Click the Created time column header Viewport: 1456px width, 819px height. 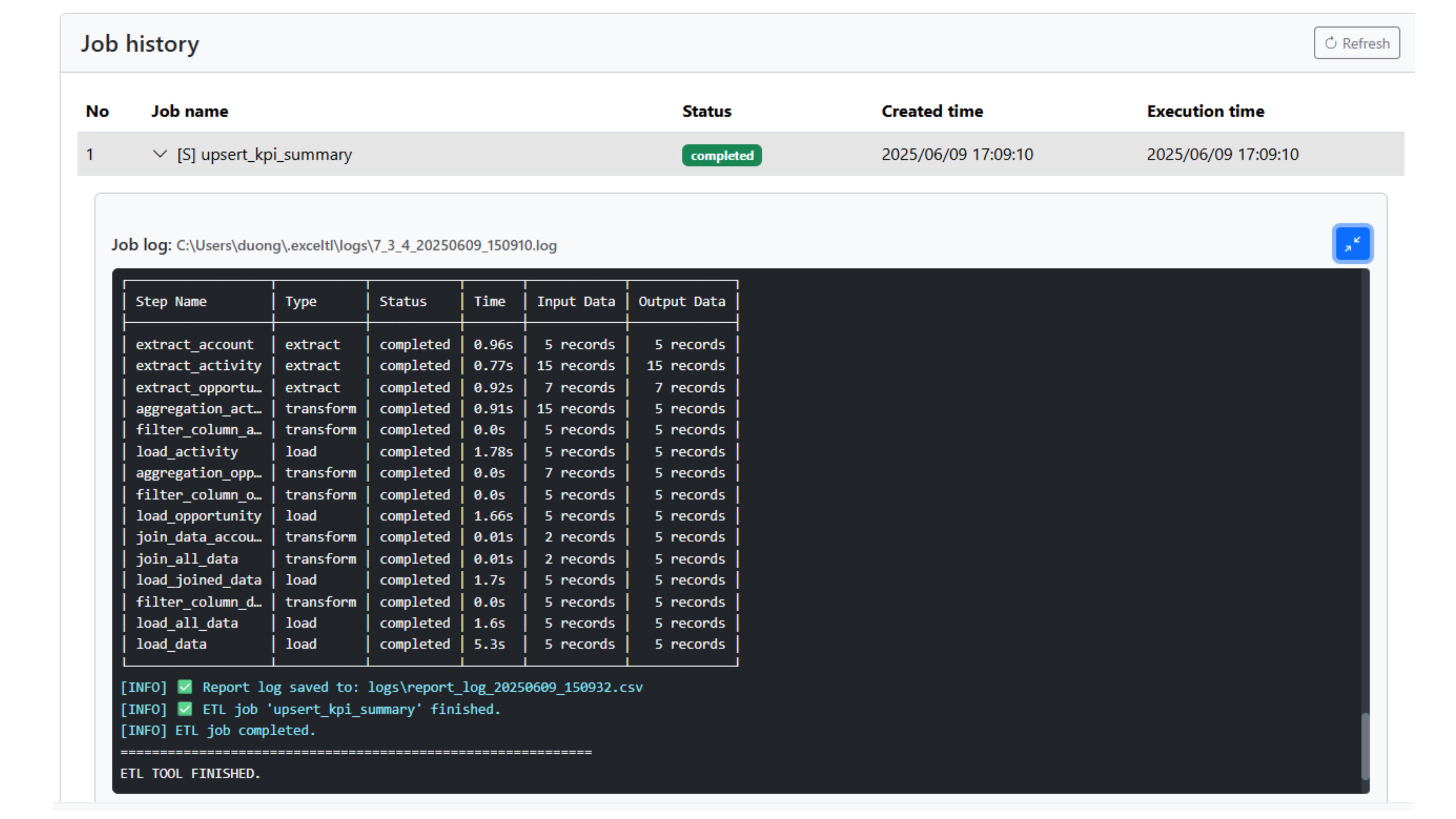click(931, 111)
